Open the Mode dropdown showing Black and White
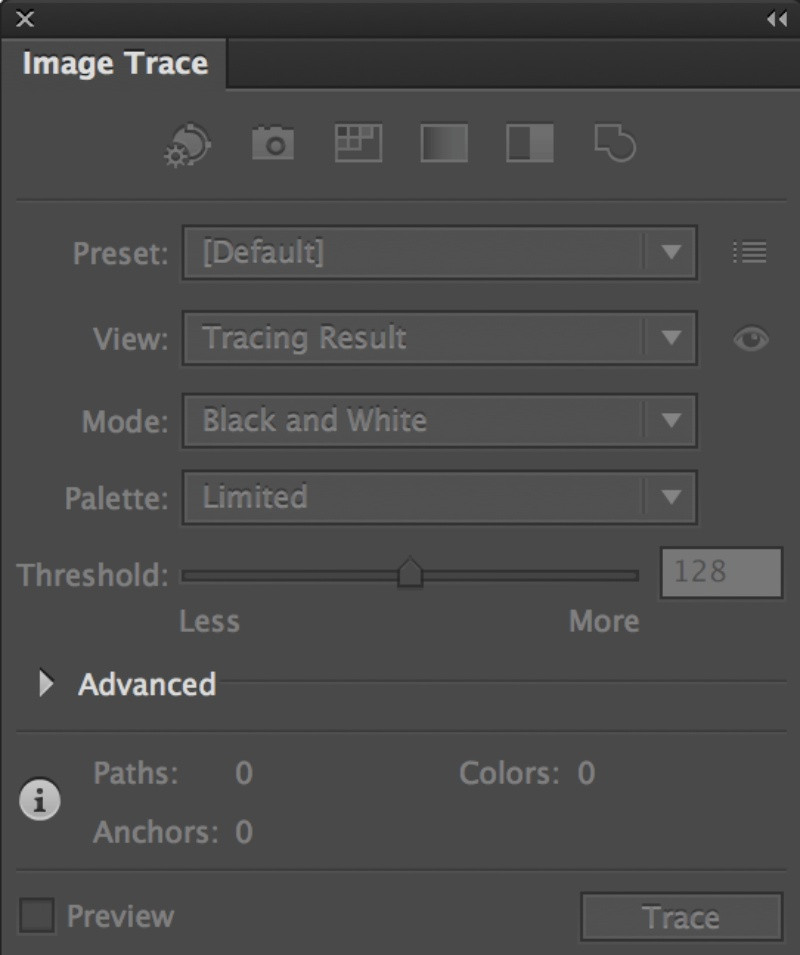The image size is (800, 955). [x=440, y=421]
